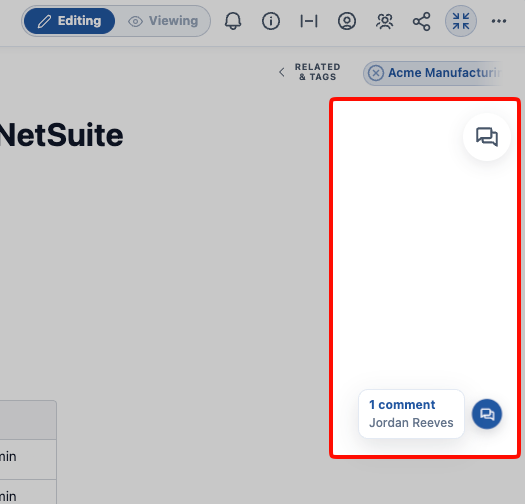The image size is (525, 504).
Task: Collapse the Related & Tags chevron
Action: (x=282, y=72)
